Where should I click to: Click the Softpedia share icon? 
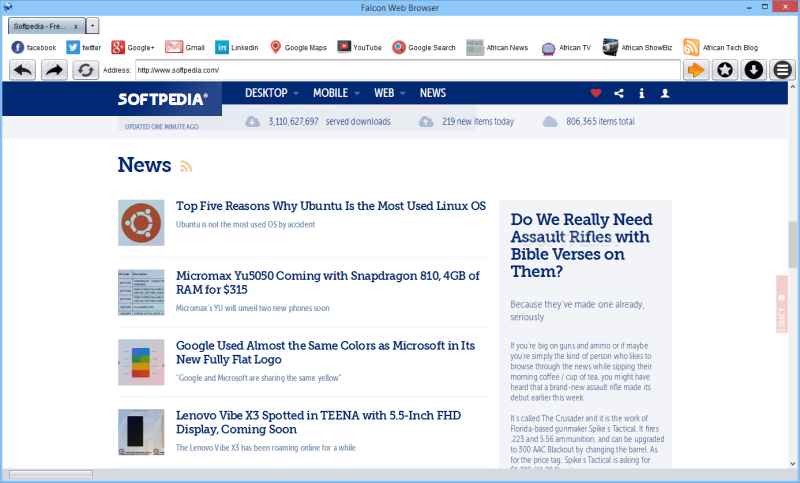[x=619, y=93]
